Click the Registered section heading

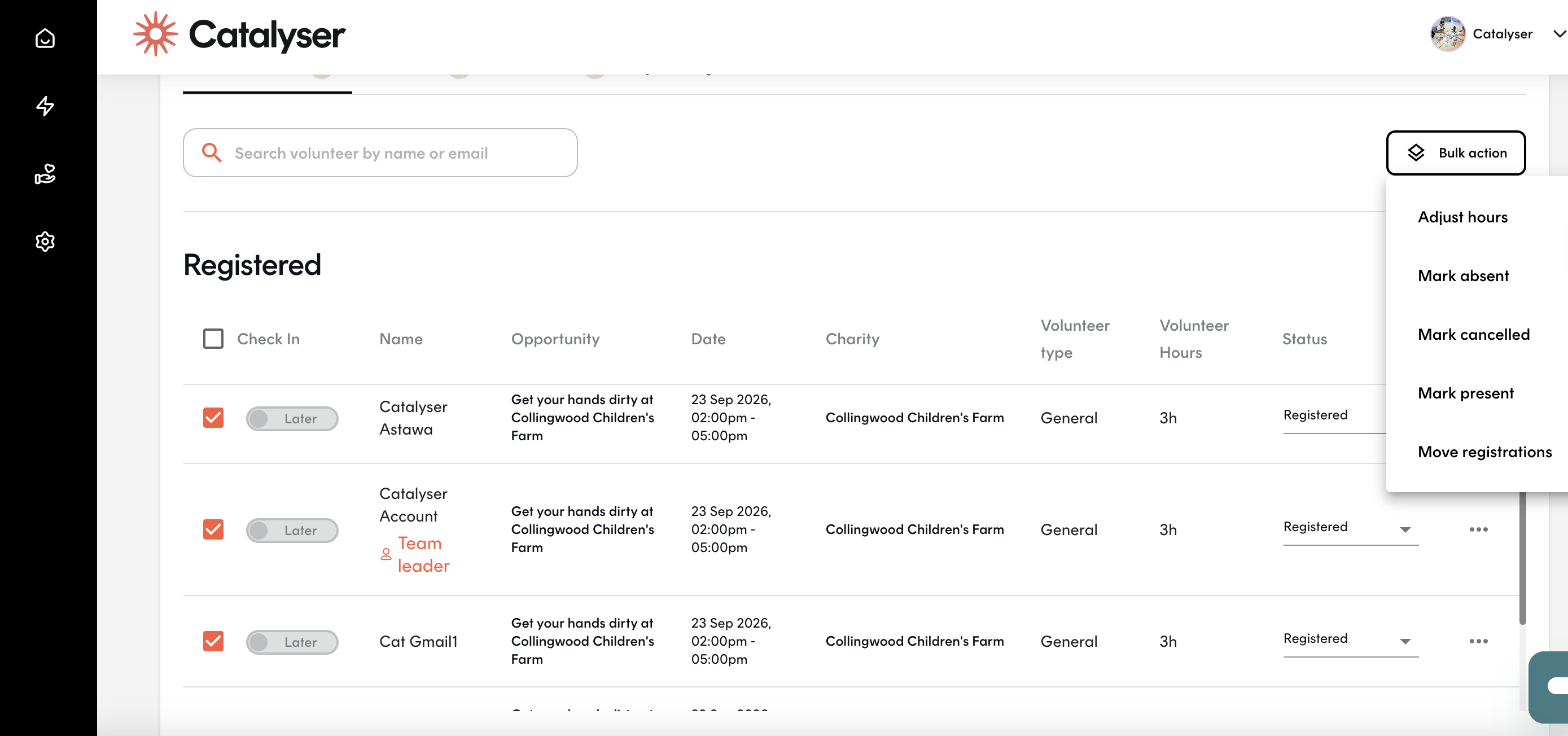tap(252, 265)
